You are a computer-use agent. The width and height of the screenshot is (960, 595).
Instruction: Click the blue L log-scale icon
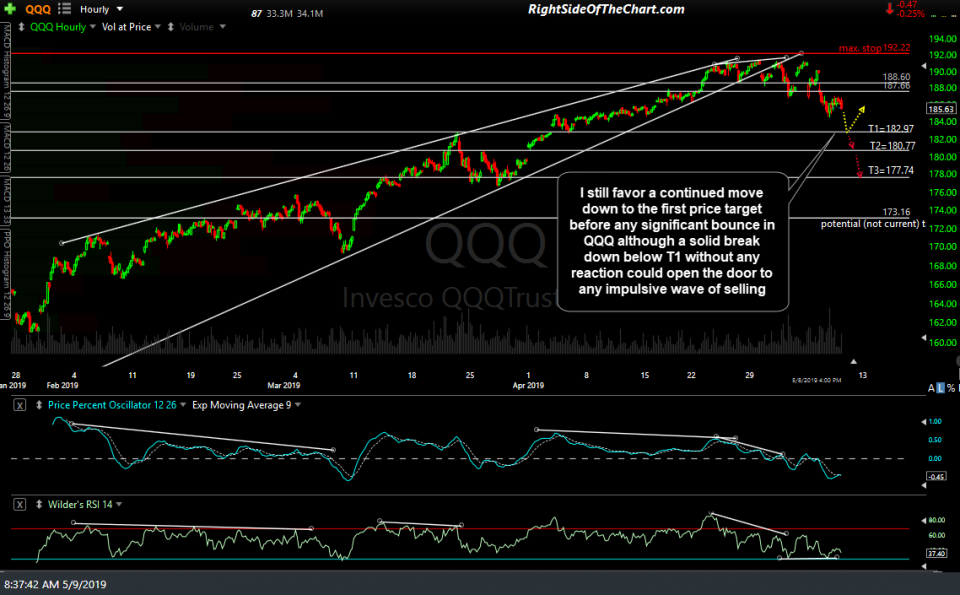click(940, 387)
